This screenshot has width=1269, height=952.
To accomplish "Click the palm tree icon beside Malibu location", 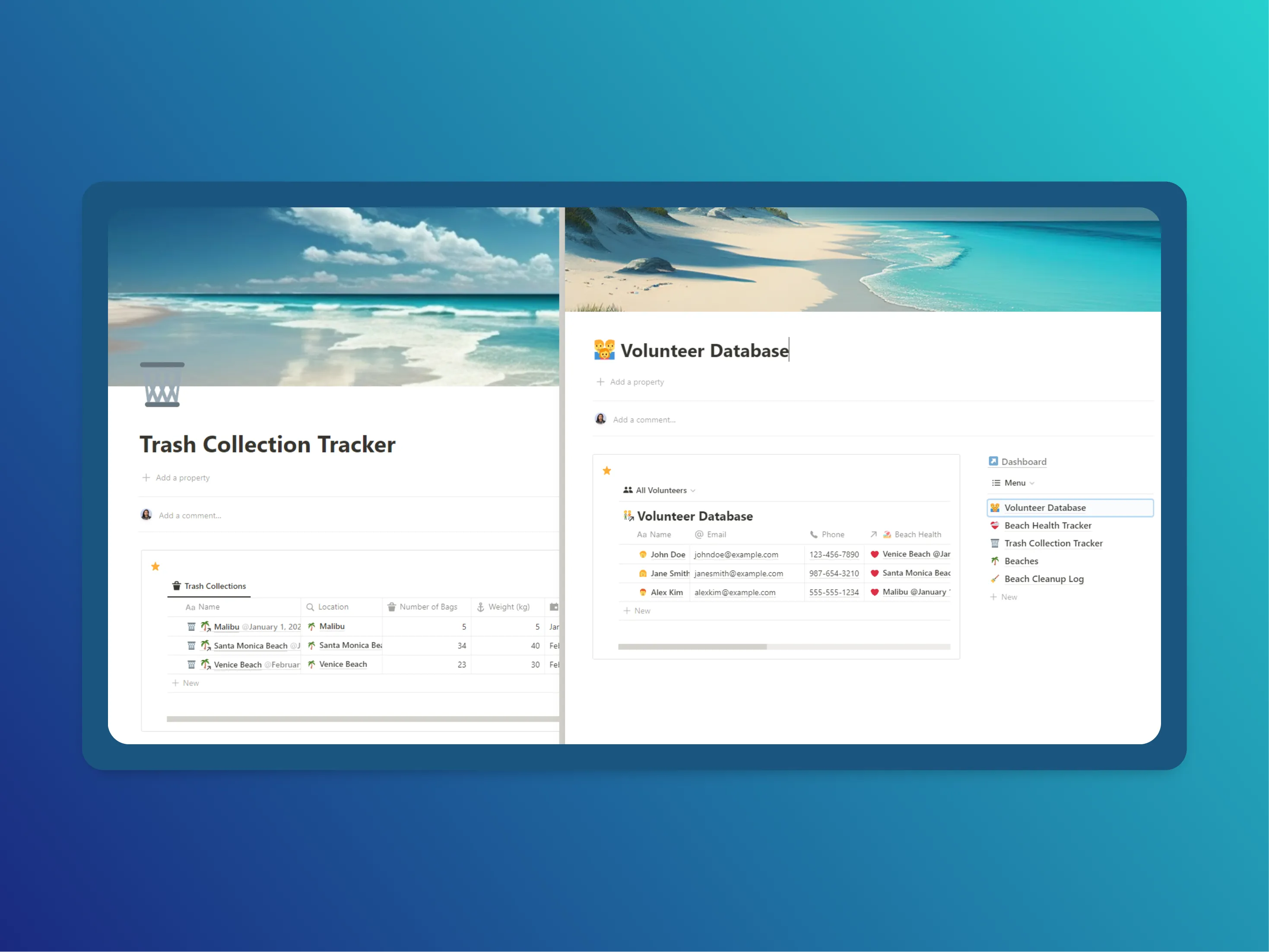I will 311,627.
